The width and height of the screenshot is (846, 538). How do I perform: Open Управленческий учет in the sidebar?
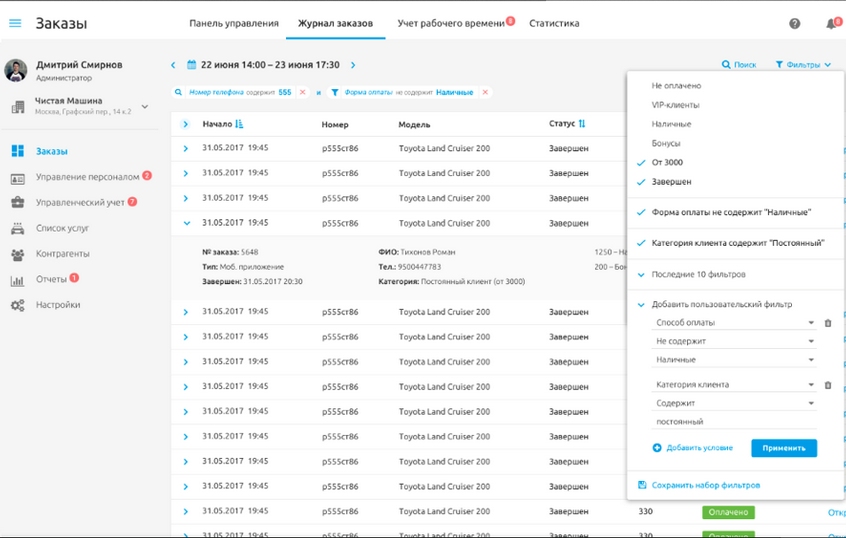pyautogui.click(x=80, y=202)
